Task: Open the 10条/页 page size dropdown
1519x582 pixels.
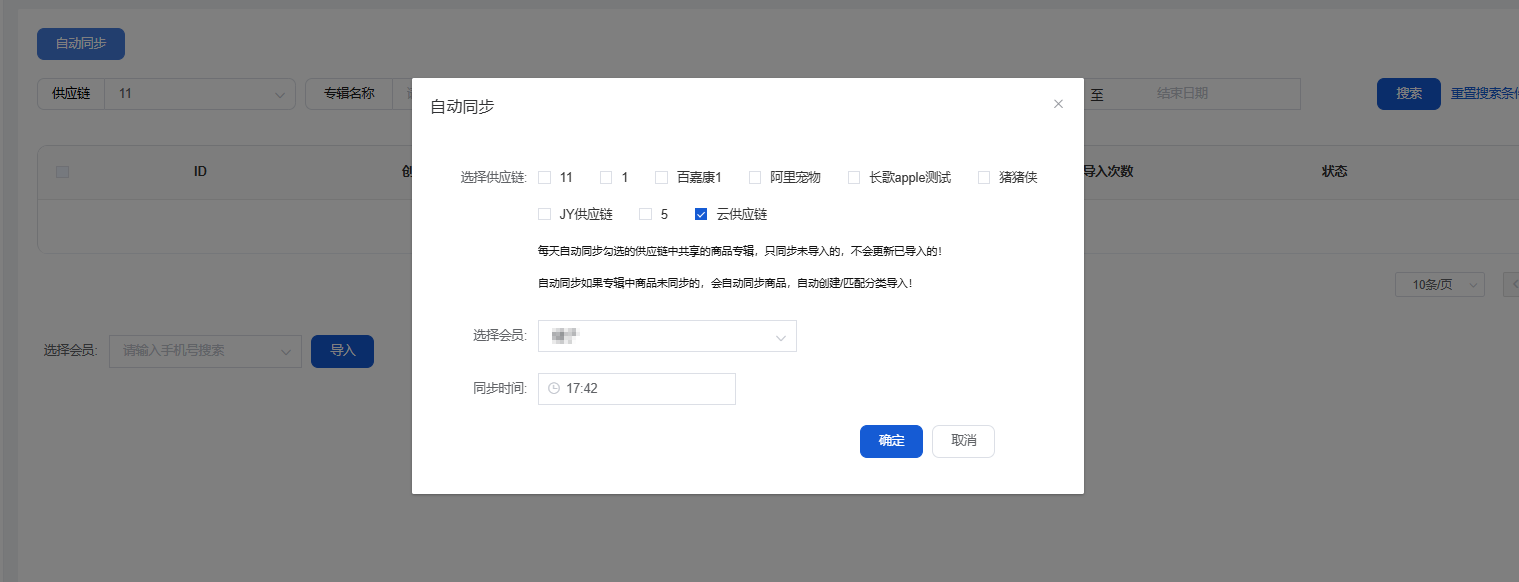Action: [x=1439, y=285]
